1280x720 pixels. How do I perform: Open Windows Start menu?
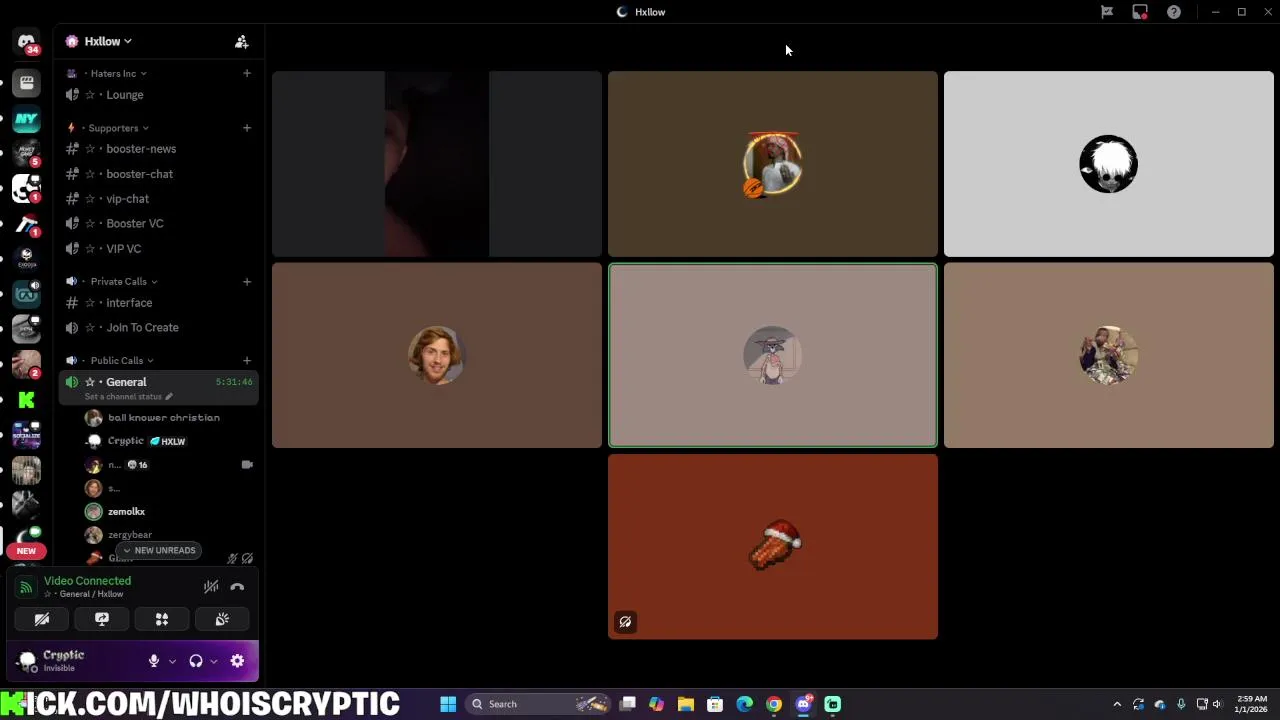click(x=448, y=704)
